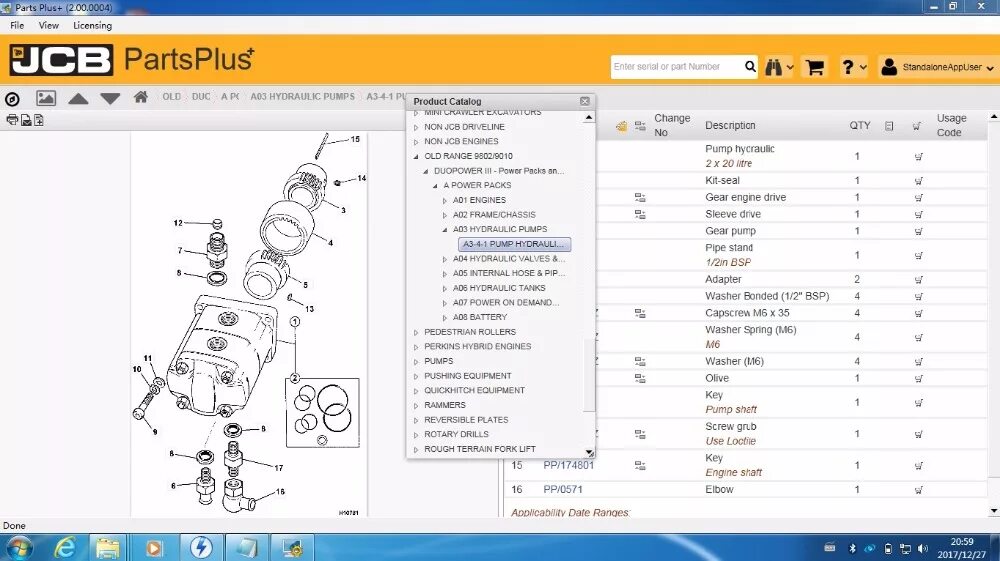Click the save document icon
1000x561 pixels.
point(26,120)
